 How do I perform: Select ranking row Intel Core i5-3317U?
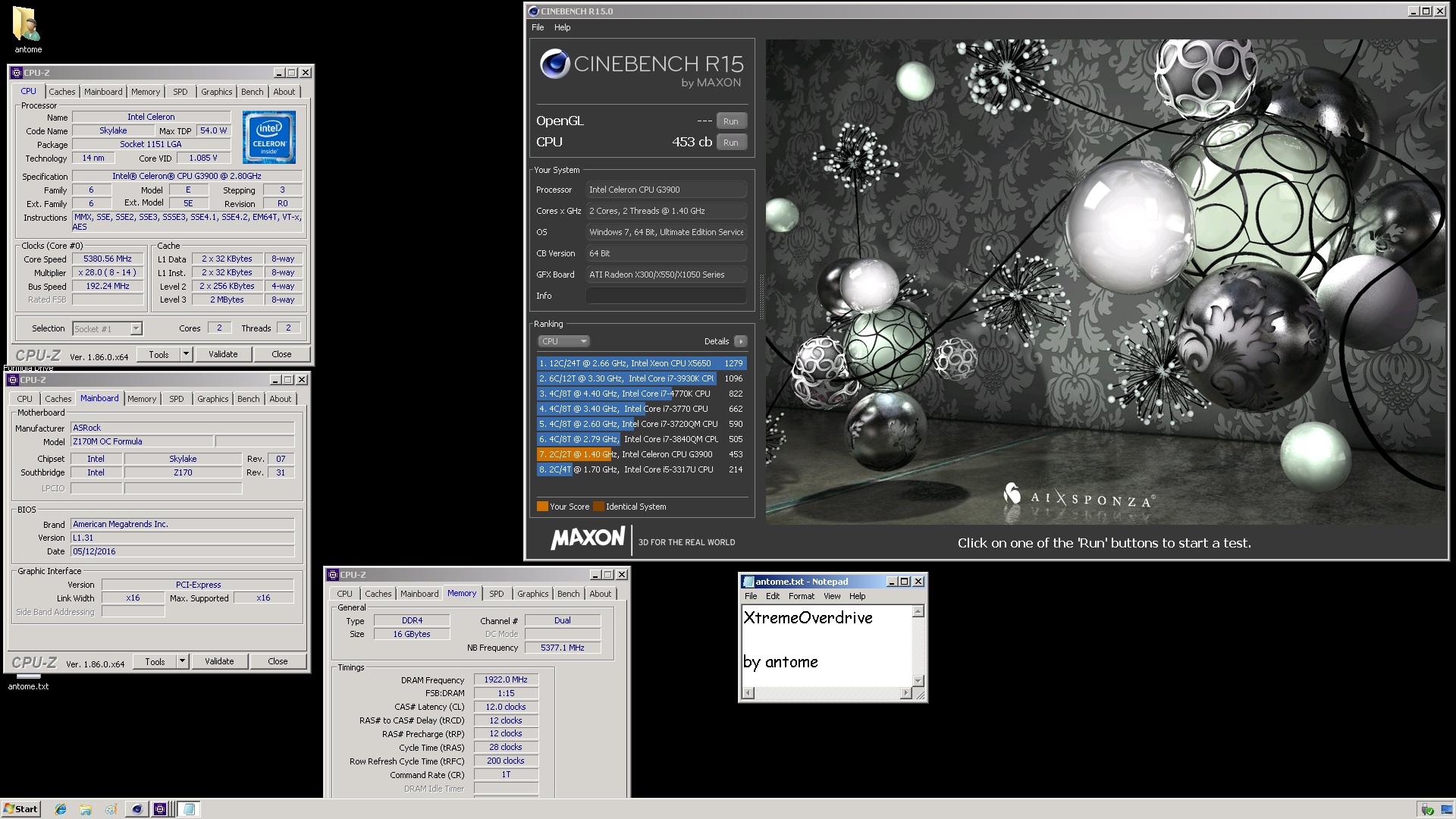click(642, 469)
